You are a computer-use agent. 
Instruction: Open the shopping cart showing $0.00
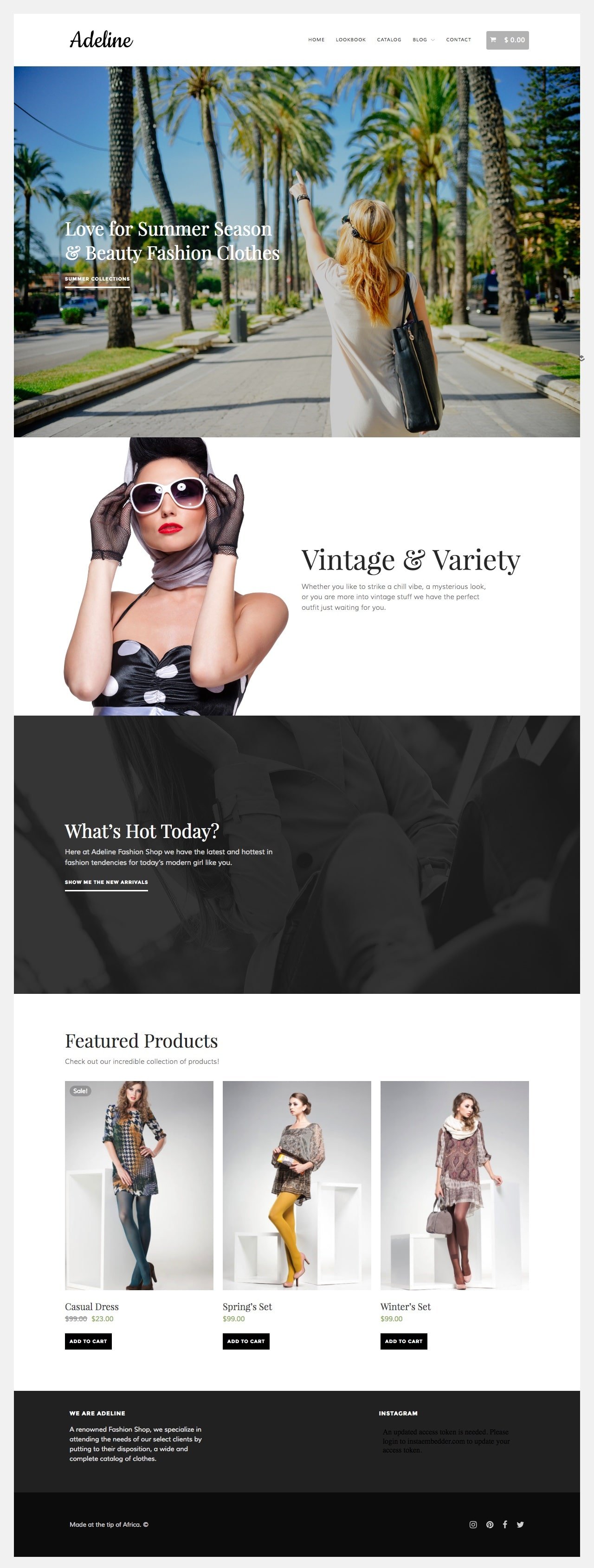point(507,40)
